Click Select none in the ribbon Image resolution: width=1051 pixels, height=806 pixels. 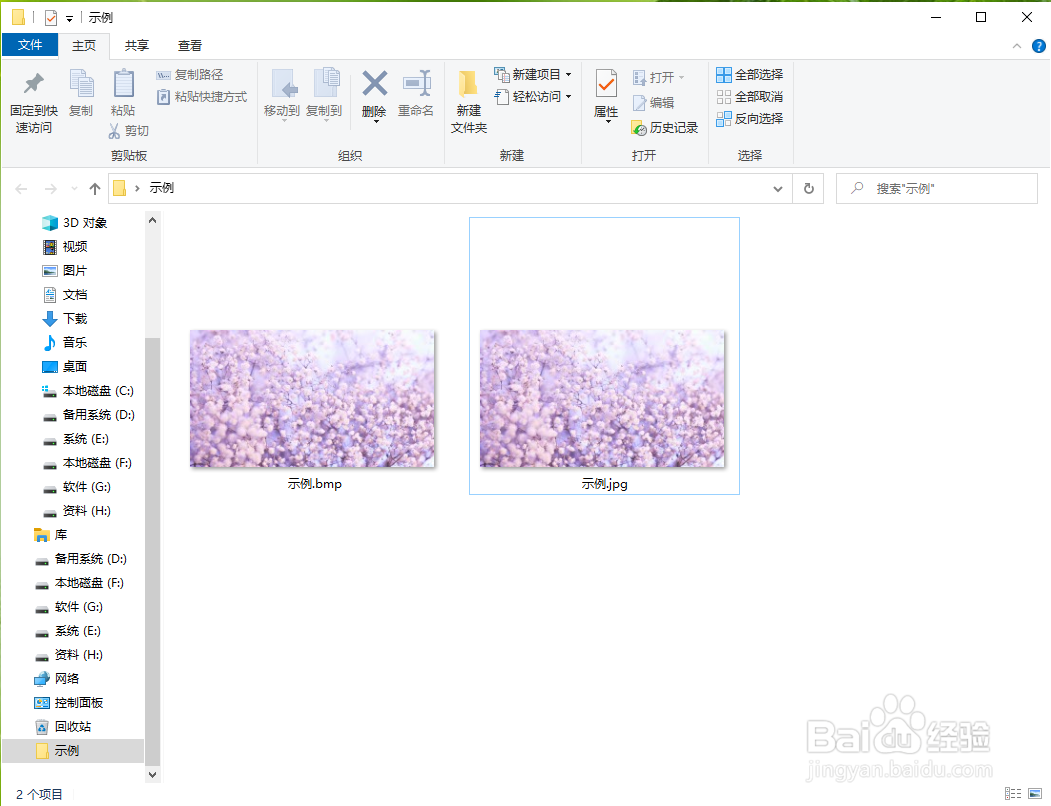coord(749,97)
